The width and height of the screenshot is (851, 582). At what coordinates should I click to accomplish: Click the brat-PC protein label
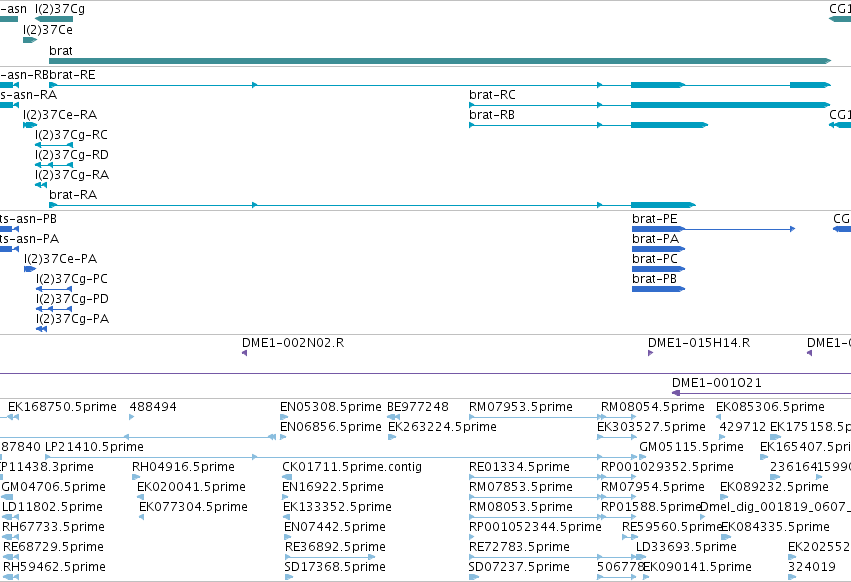(655, 259)
